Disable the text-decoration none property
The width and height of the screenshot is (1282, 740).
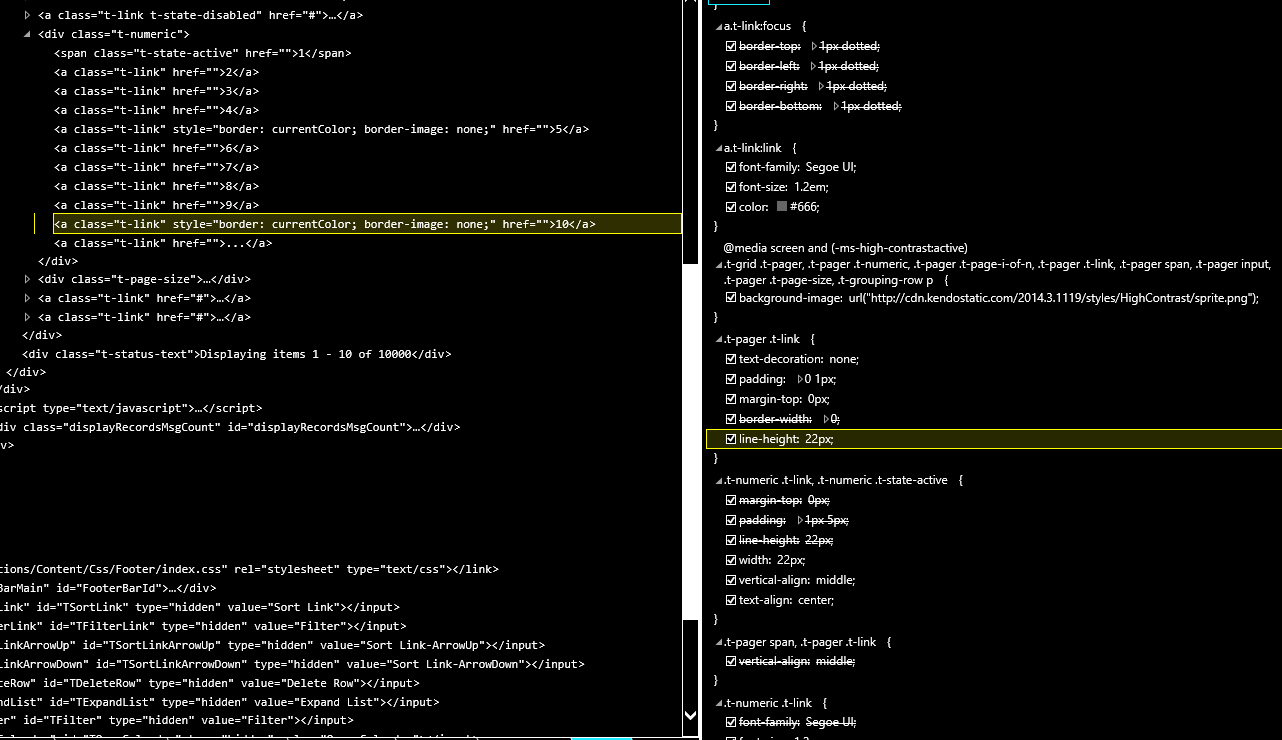pyautogui.click(x=731, y=359)
